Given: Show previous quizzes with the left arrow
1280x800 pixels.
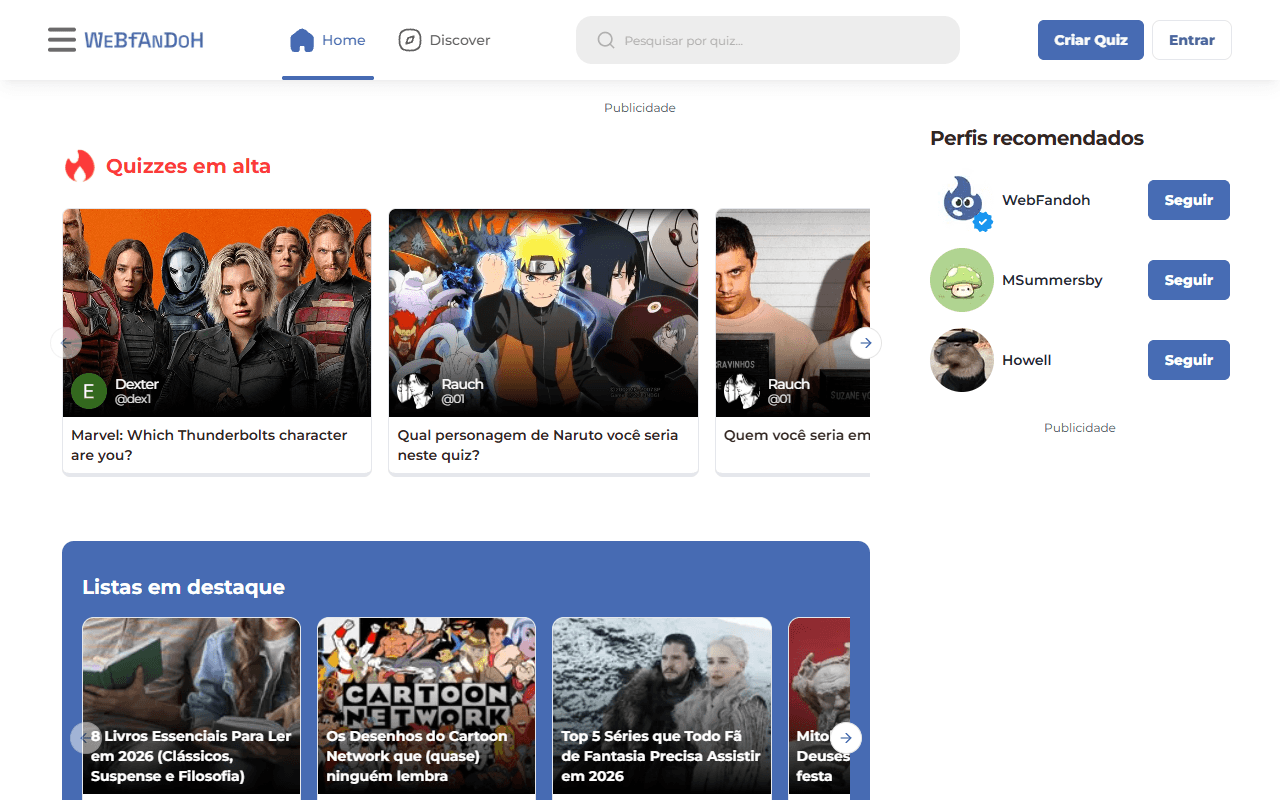Looking at the screenshot, I should (x=66, y=343).
